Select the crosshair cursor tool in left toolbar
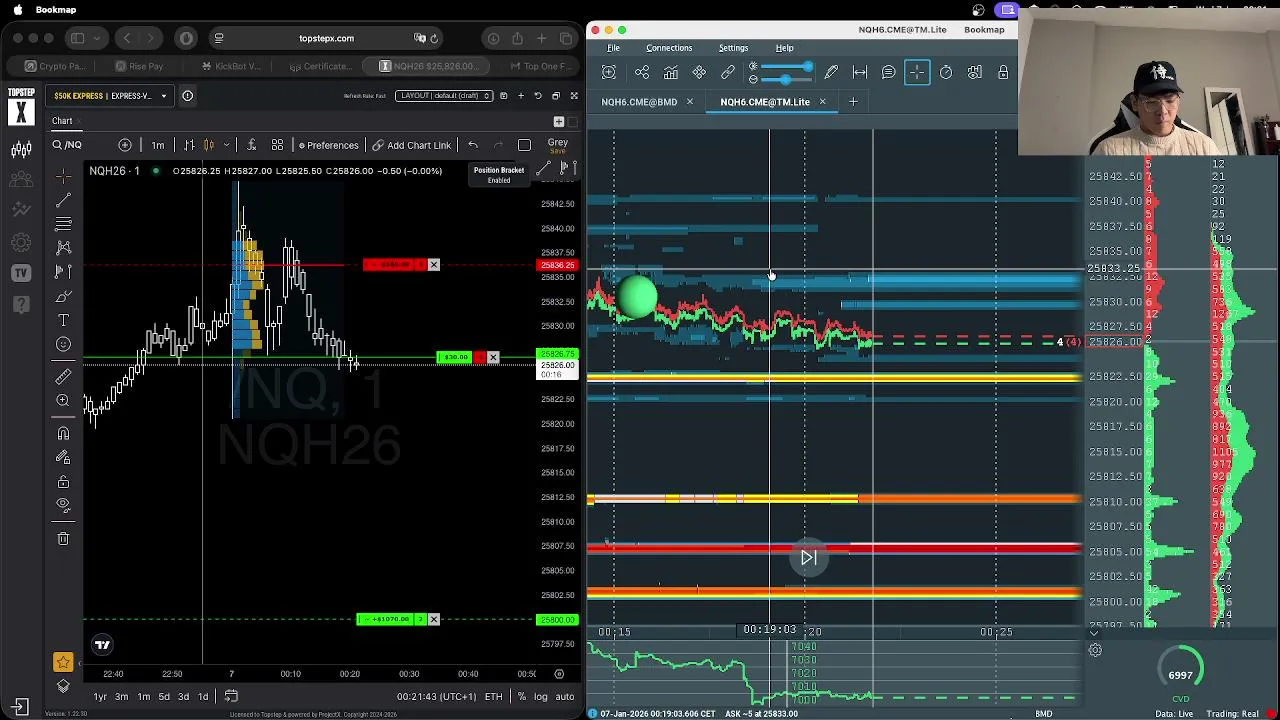Image resolution: width=1280 pixels, height=720 pixels. [x=63, y=176]
